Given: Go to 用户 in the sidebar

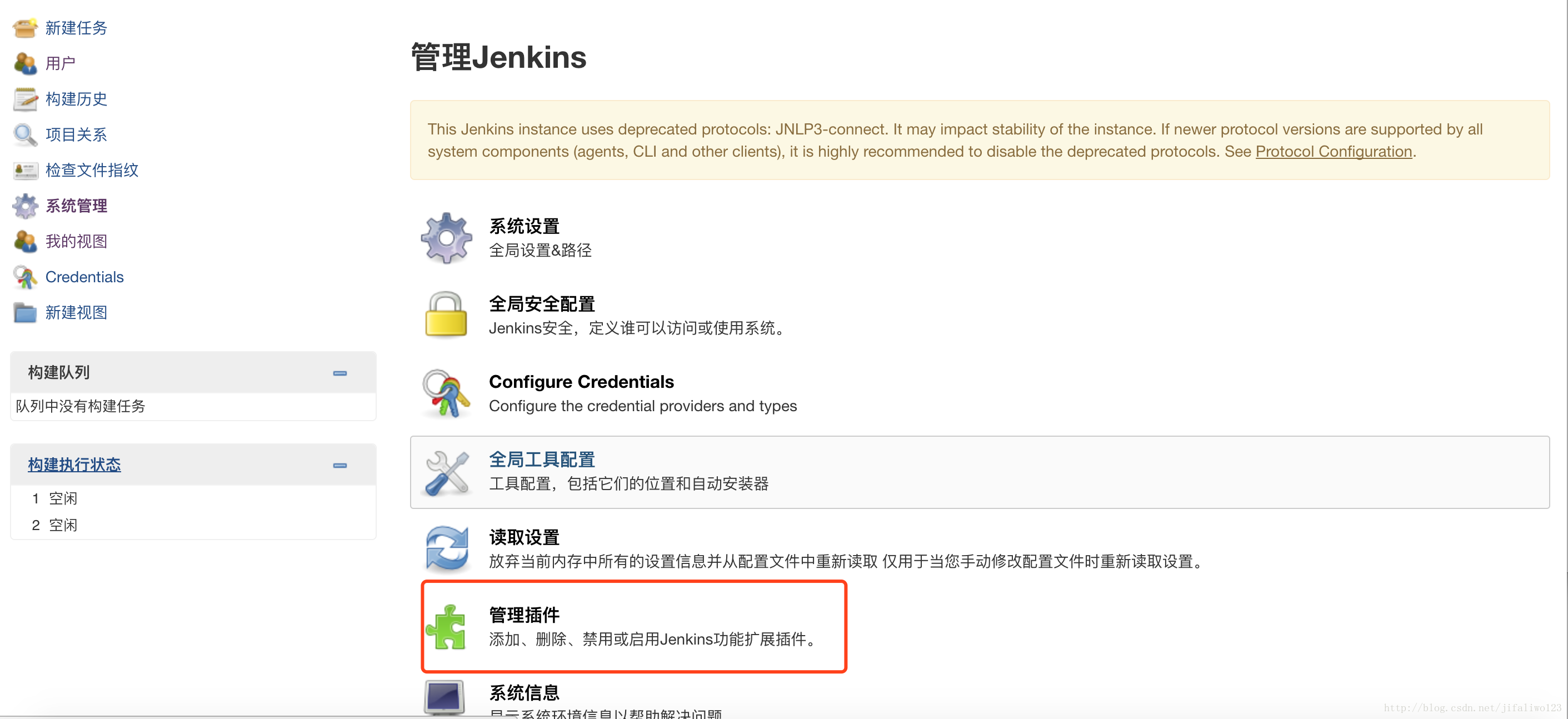Looking at the screenshot, I should (60, 63).
